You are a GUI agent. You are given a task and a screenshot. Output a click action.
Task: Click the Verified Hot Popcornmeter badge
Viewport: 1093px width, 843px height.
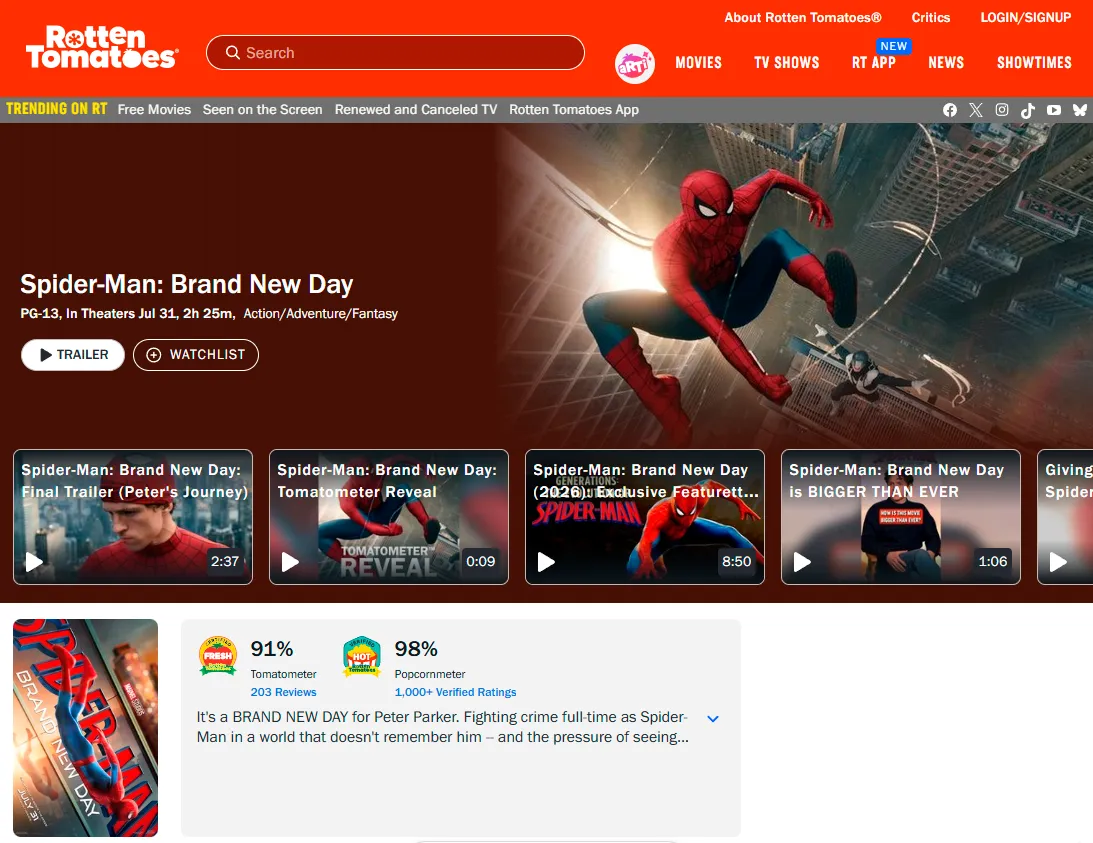pyautogui.click(x=362, y=656)
